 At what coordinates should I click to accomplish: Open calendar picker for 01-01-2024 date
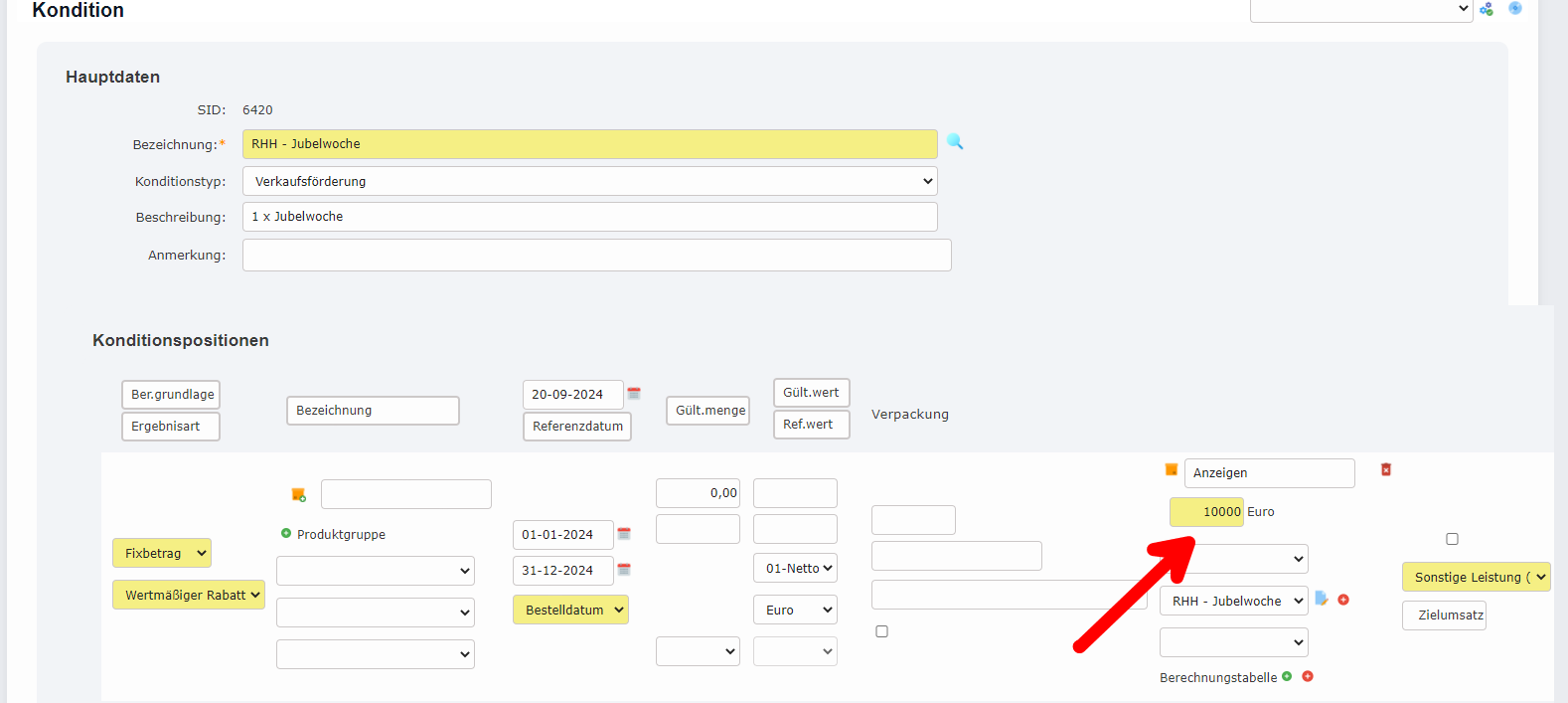pos(624,534)
